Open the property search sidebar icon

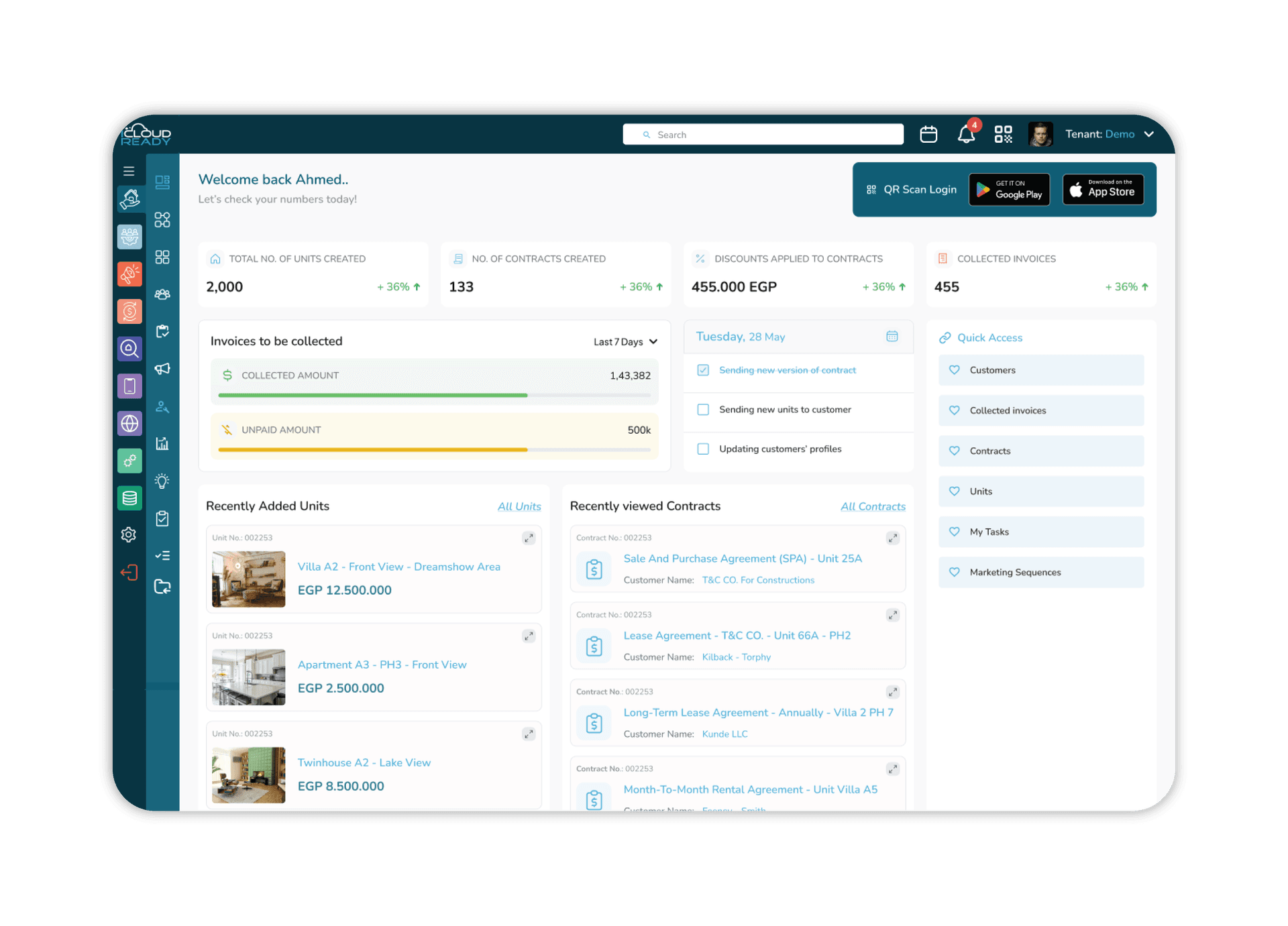[x=129, y=349]
